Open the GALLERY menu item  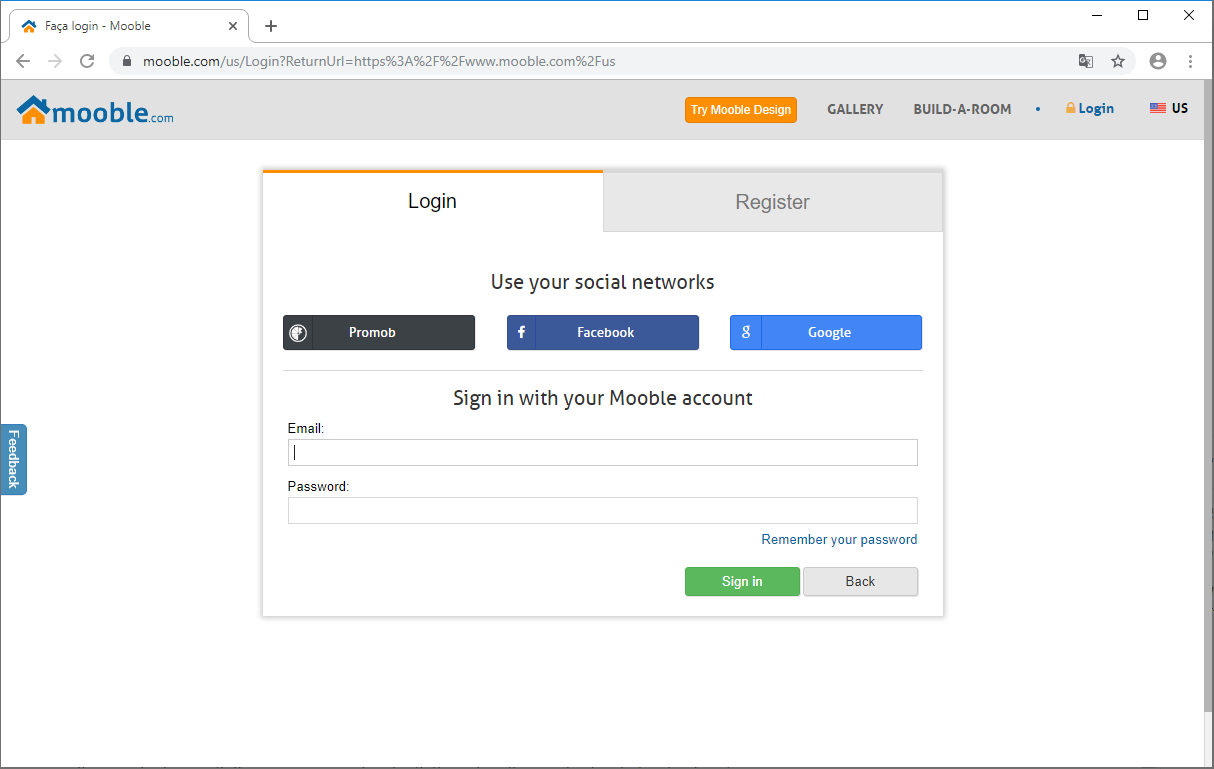855,109
